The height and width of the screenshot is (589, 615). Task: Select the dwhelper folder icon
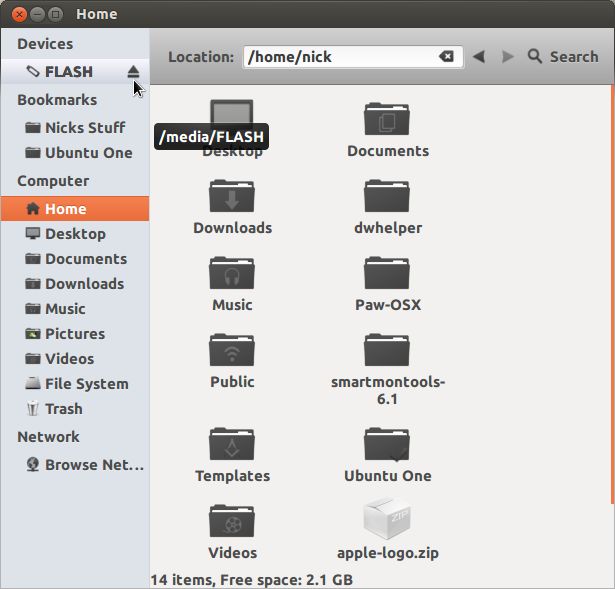[387, 196]
